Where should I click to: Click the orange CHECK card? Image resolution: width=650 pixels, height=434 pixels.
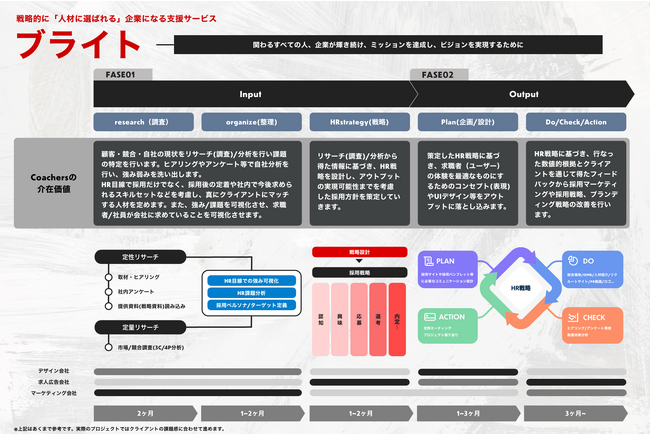pos(593,325)
